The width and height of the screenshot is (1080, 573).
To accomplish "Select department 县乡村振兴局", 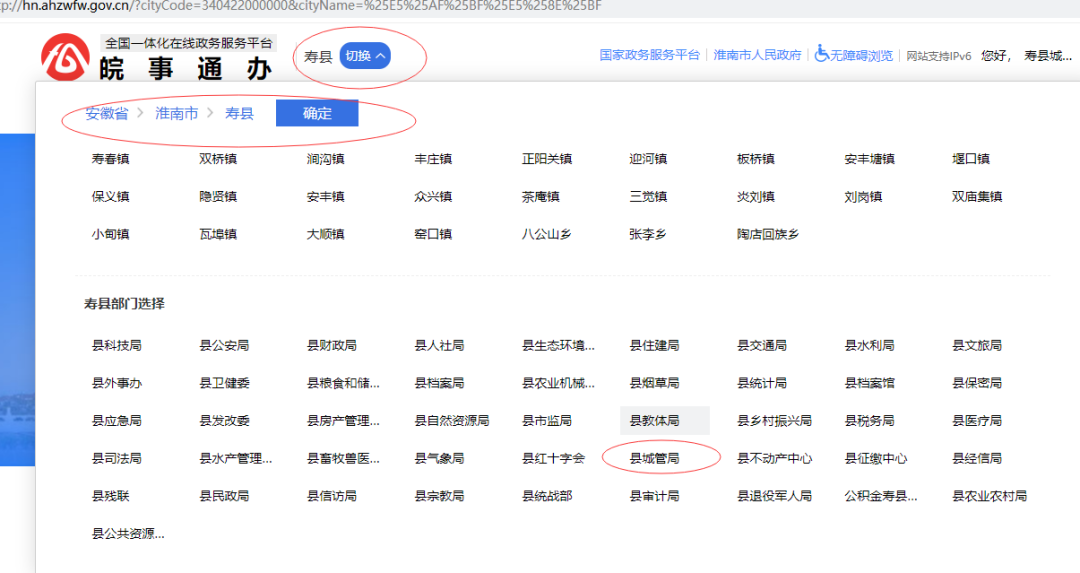I will (774, 421).
